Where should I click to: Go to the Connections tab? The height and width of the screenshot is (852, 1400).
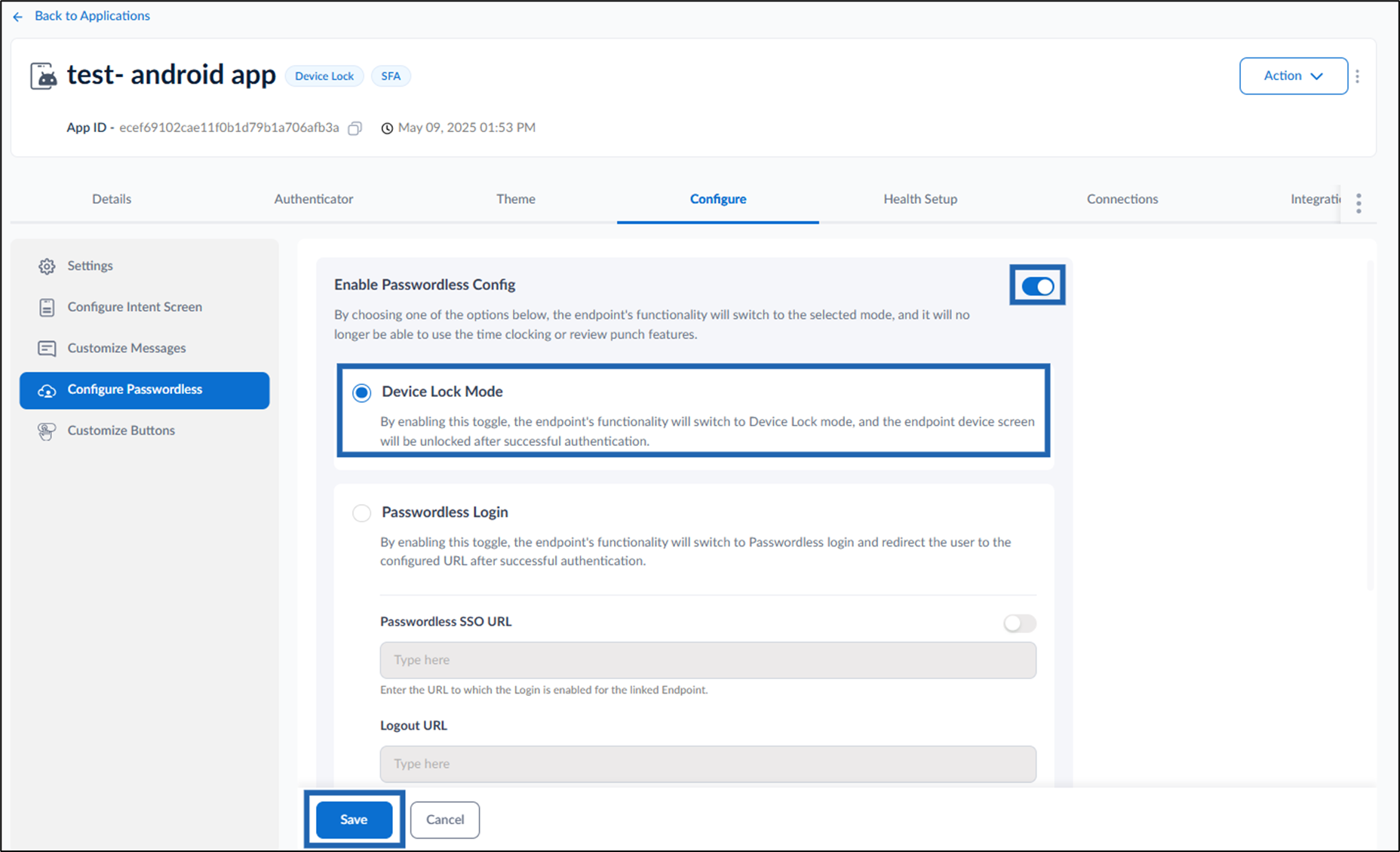pos(1122,199)
